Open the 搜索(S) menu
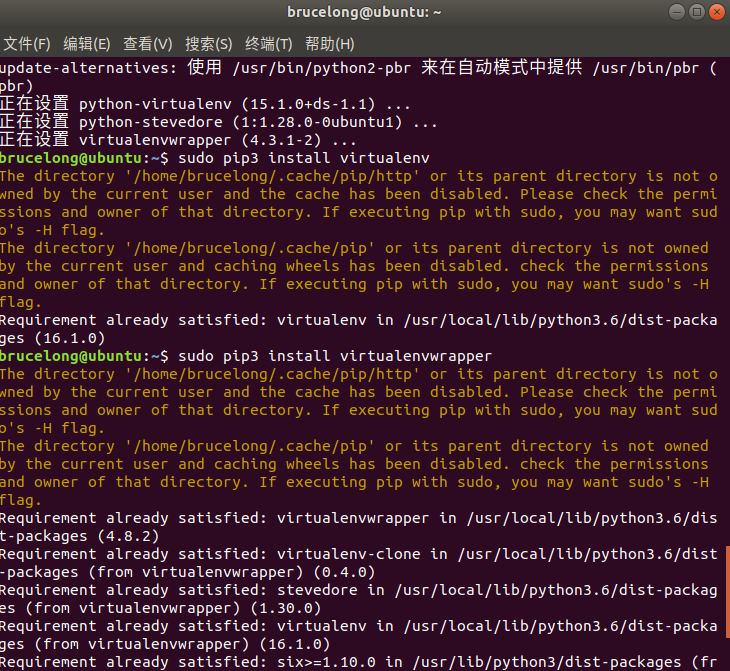Viewport: 730px width, 671px height. click(x=209, y=44)
